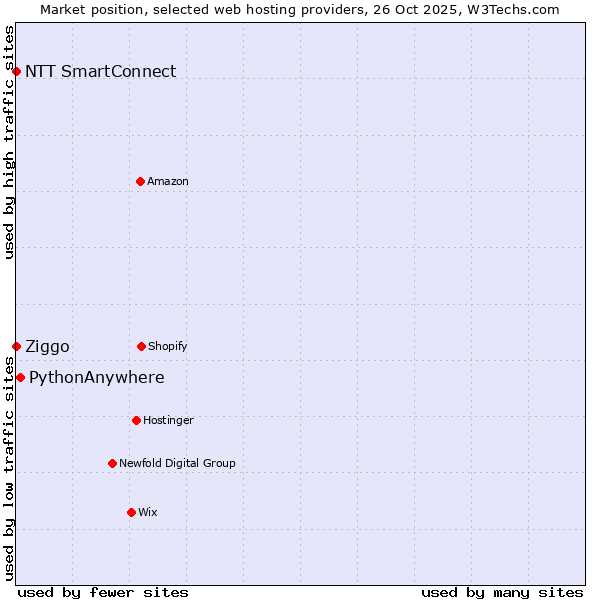
Task: Click the chart title mentioning W3Techs.com
Action: [x=300, y=9]
